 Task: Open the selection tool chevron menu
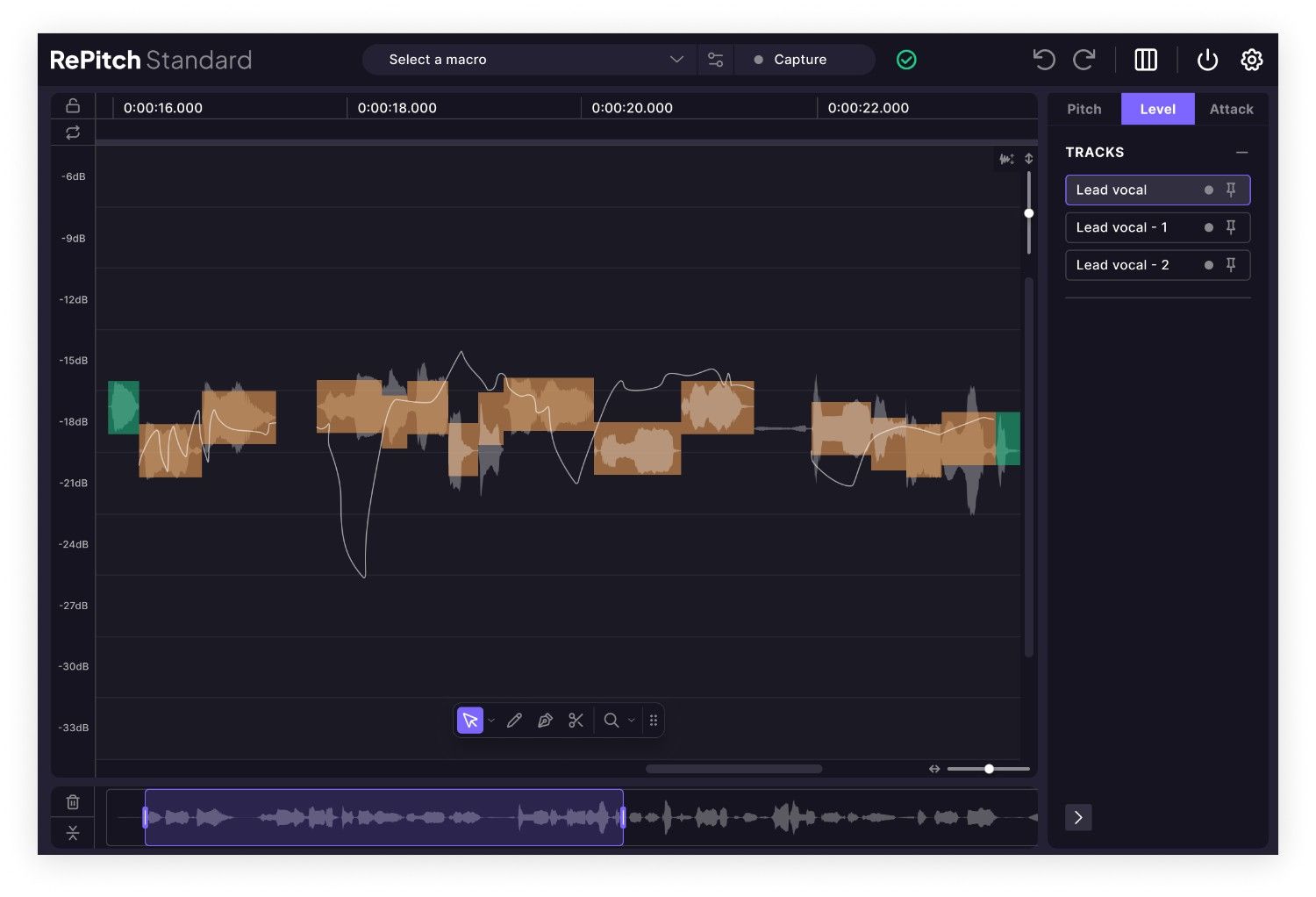click(x=490, y=720)
